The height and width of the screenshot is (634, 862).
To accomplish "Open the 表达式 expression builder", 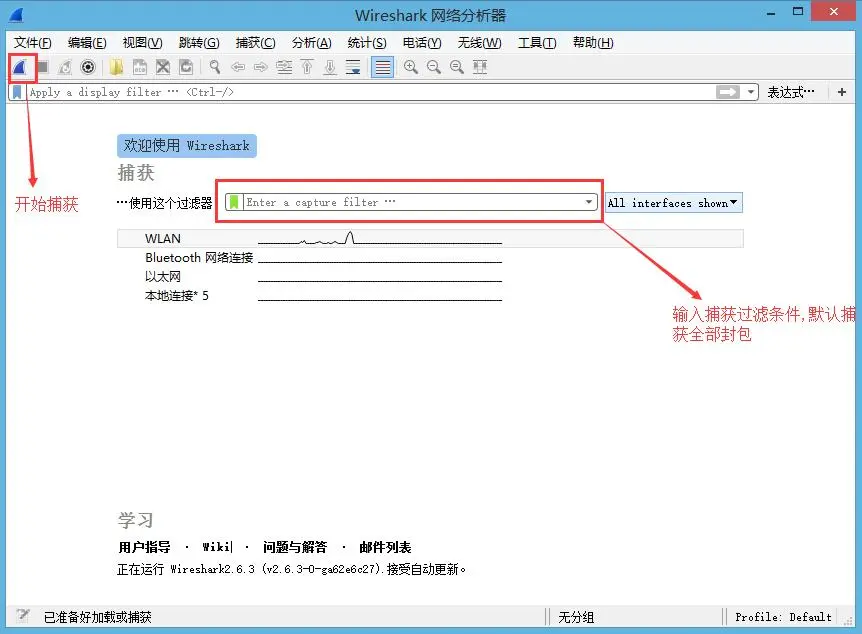I will 791,92.
